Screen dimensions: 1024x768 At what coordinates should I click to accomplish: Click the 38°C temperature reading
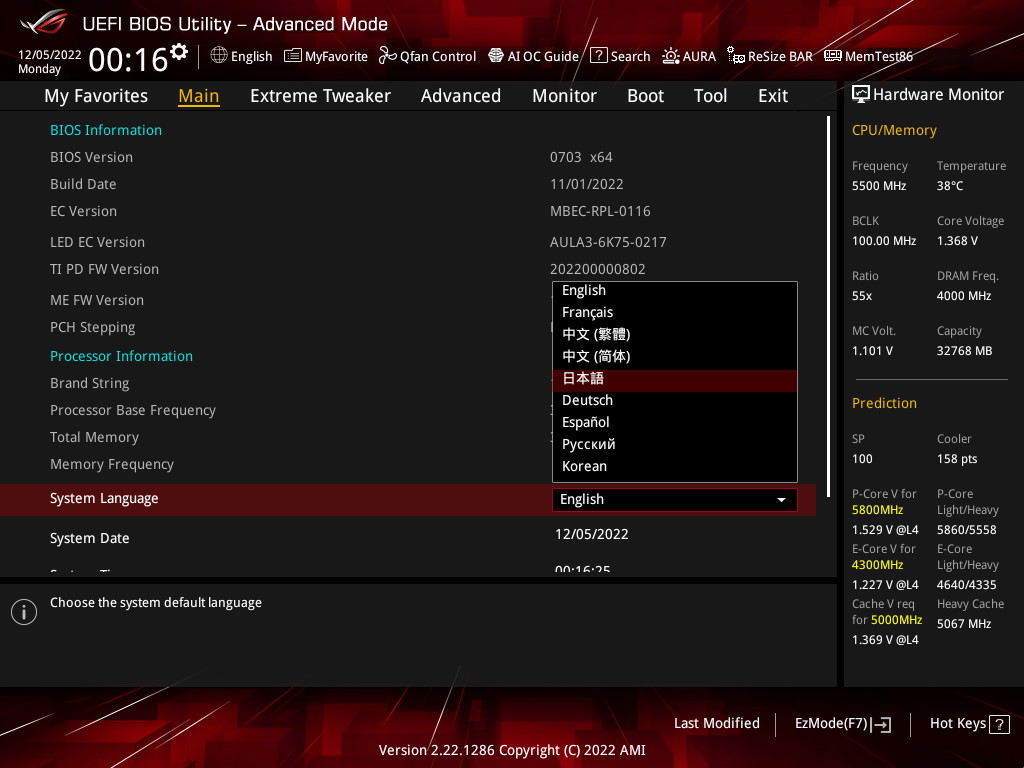pyautogui.click(x=950, y=186)
